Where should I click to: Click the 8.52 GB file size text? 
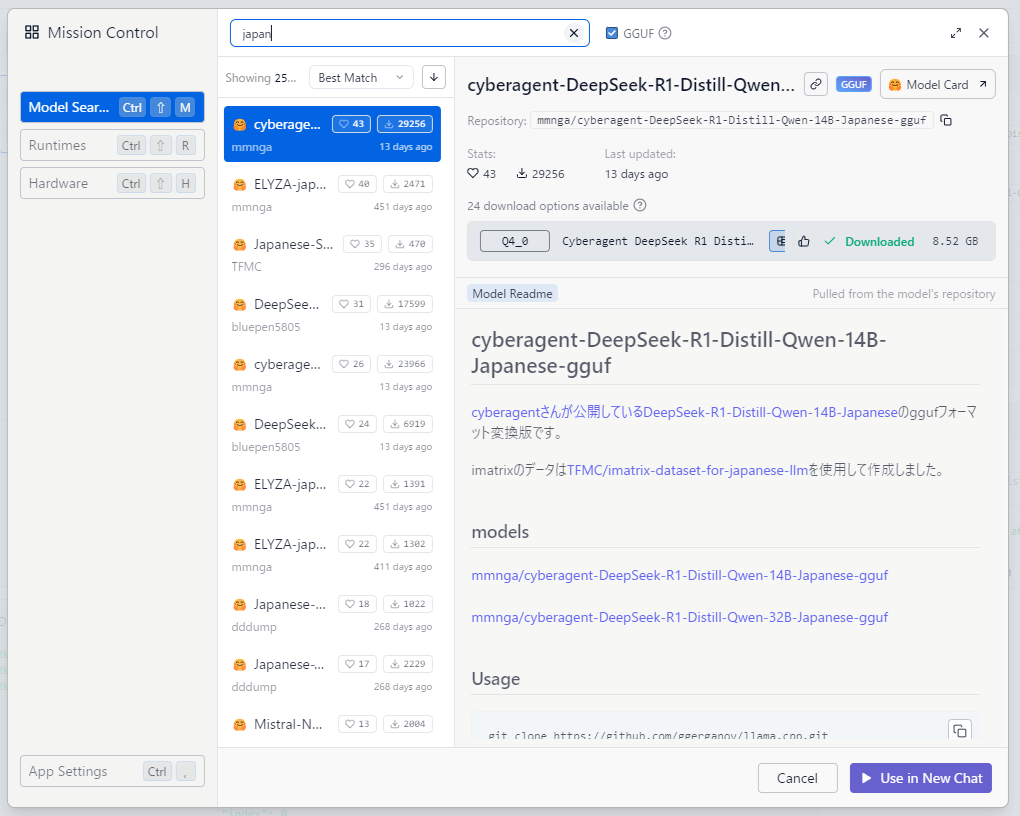pos(955,241)
